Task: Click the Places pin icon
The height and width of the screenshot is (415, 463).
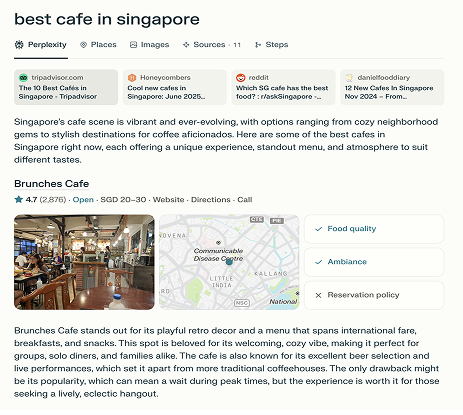Action: coord(83,45)
